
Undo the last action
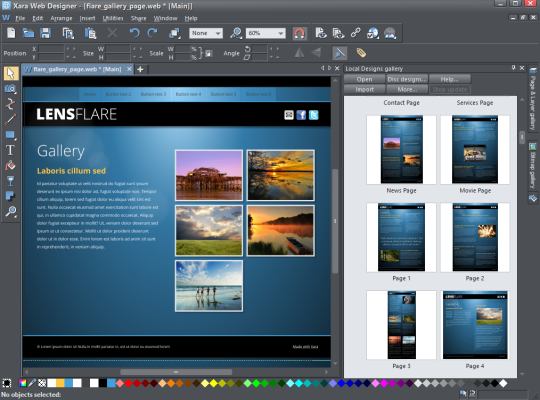click(134, 33)
